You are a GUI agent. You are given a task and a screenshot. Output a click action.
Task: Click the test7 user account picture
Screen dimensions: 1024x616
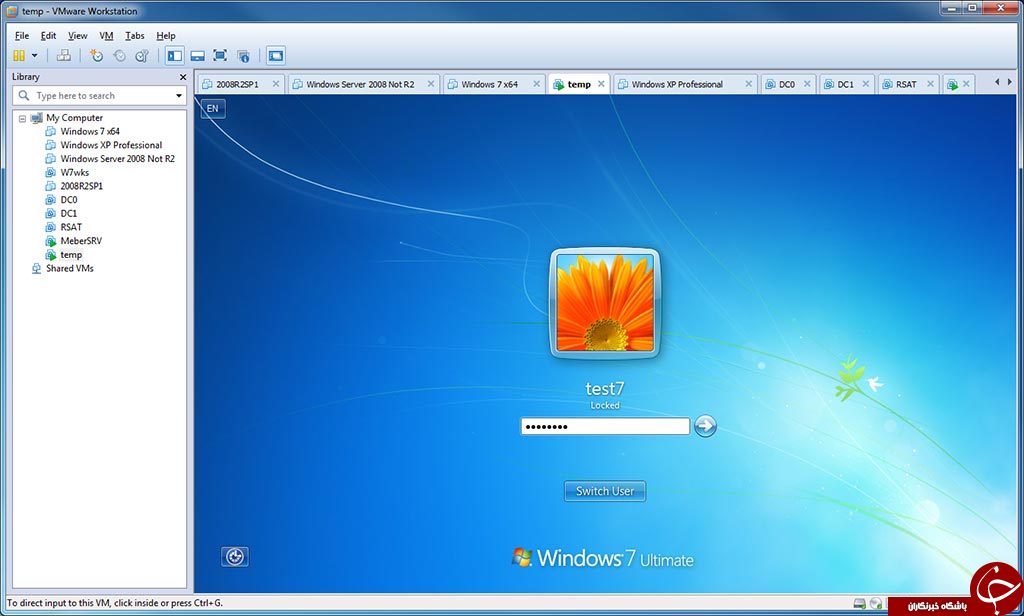tap(605, 303)
